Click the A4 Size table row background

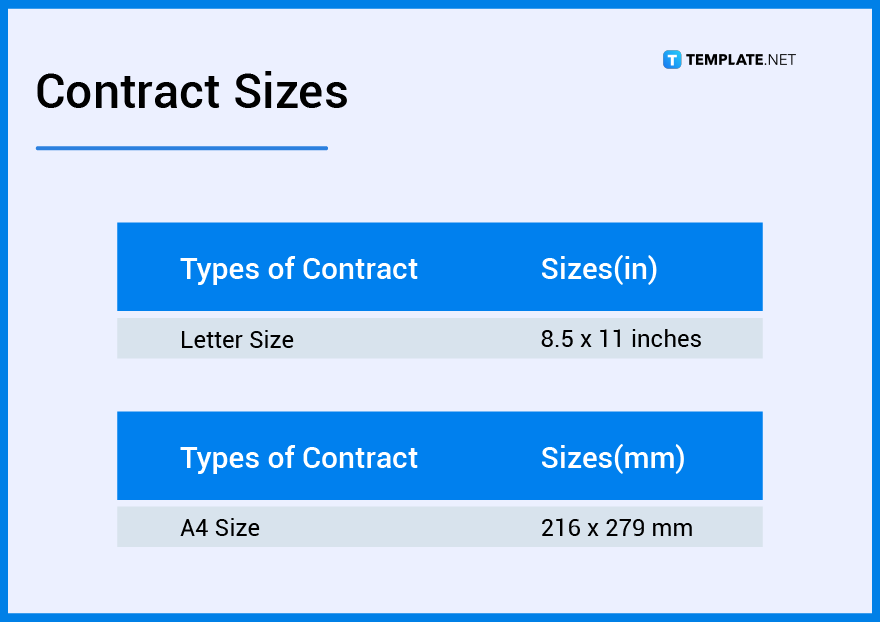point(439,527)
